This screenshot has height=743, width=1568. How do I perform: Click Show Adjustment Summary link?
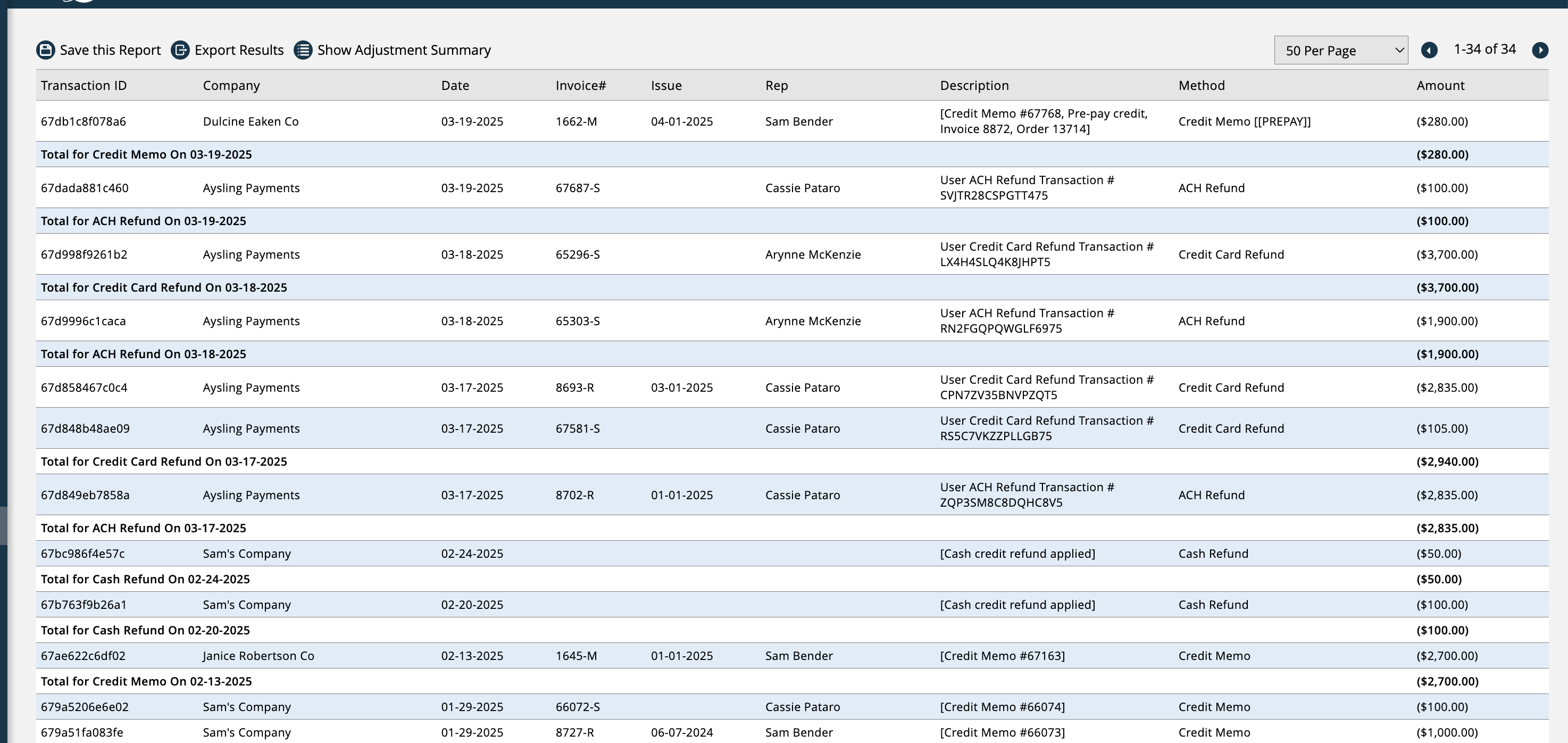[404, 50]
